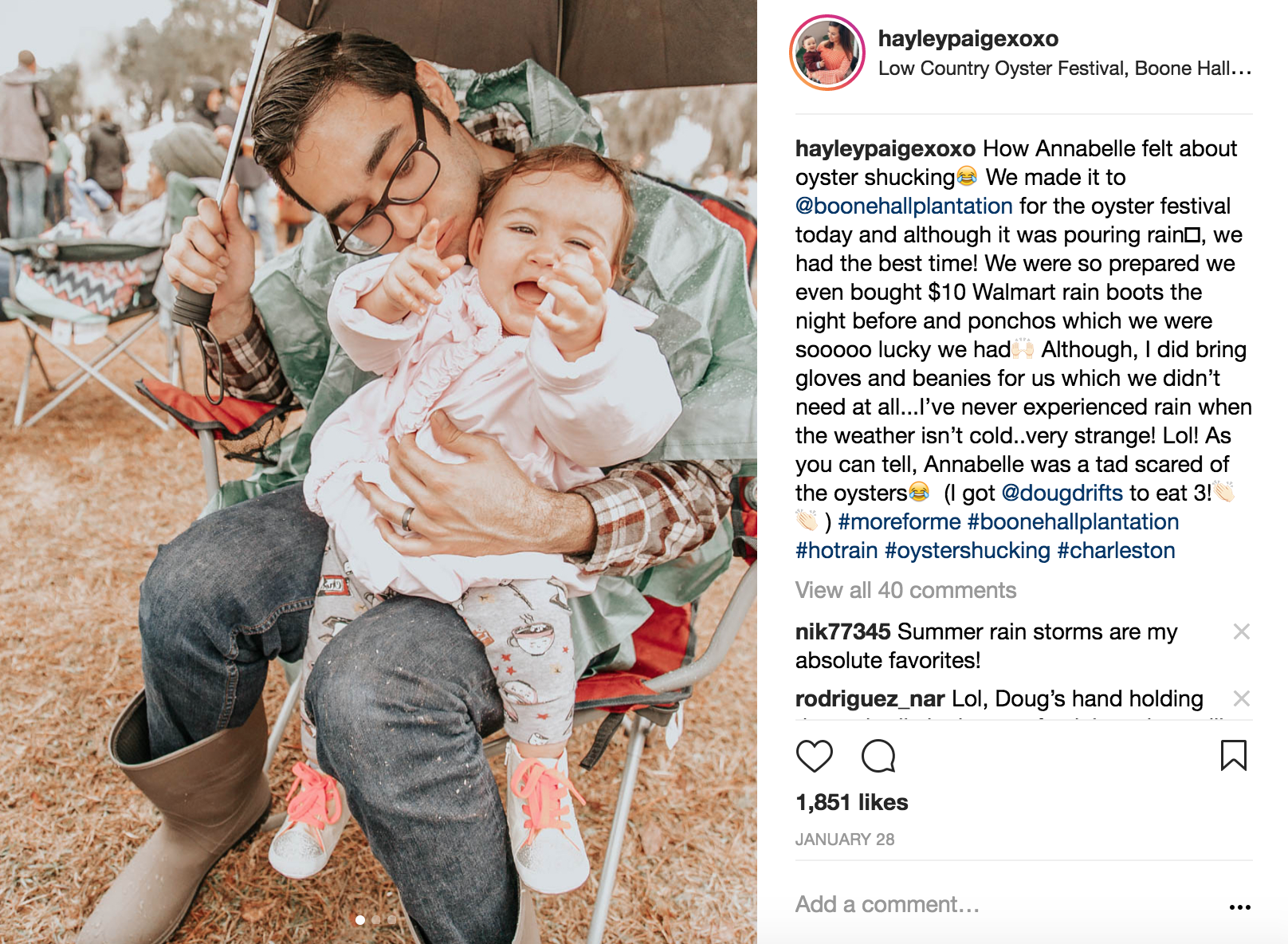Open comments with the speech bubble icon
The height and width of the screenshot is (944, 1288).
[878, 756]
